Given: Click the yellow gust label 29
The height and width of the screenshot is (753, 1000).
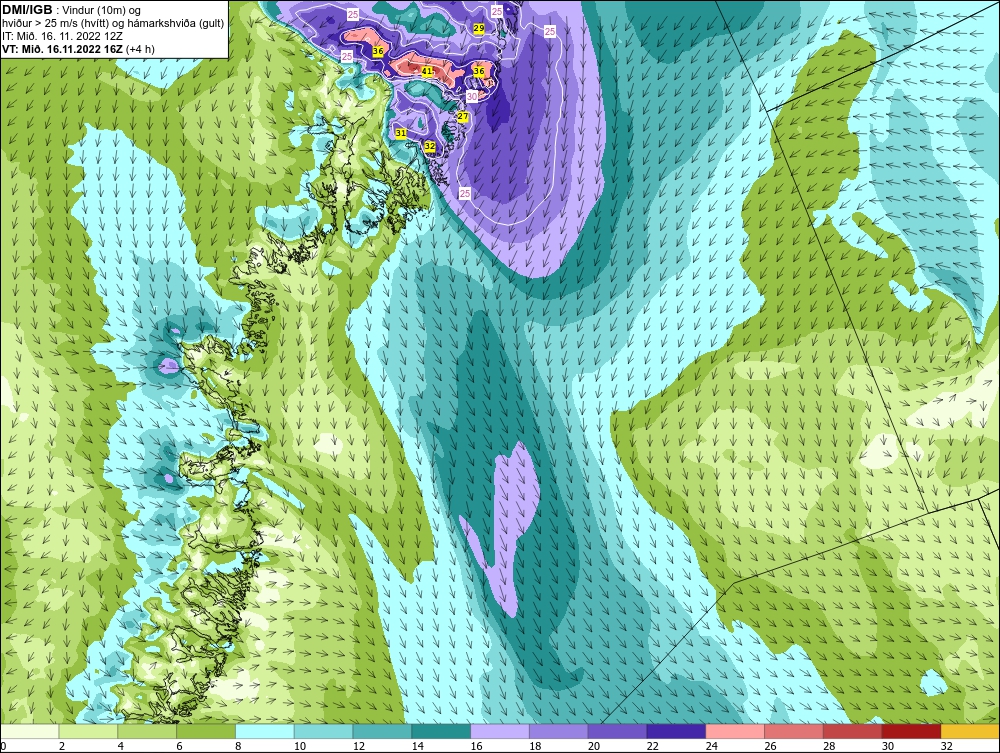Looking at the screenshot, I should coord(479,28).
